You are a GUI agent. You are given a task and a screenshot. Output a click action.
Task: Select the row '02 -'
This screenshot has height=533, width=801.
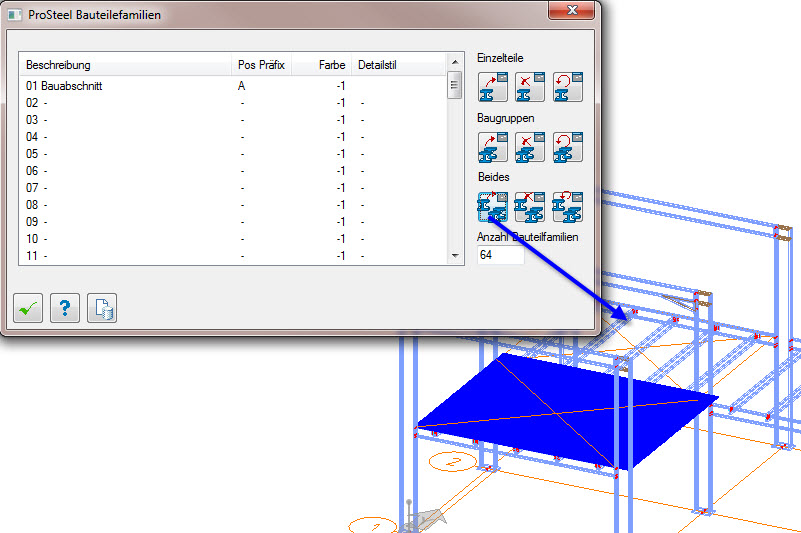click(x=232, y=103)
